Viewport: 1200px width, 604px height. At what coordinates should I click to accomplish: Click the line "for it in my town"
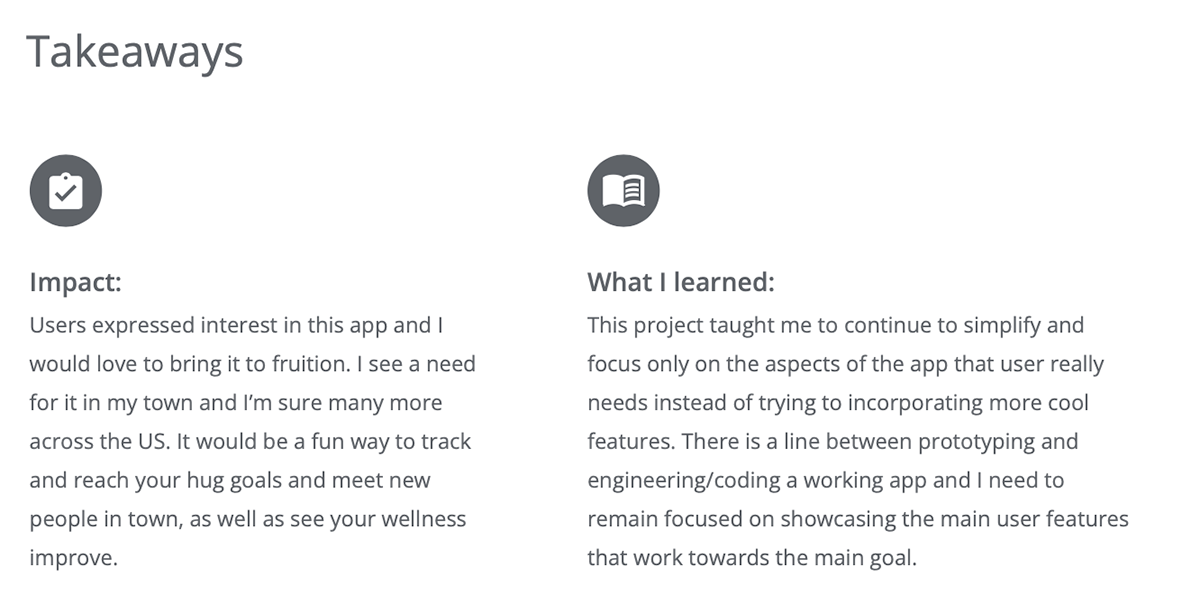point(236,403)
